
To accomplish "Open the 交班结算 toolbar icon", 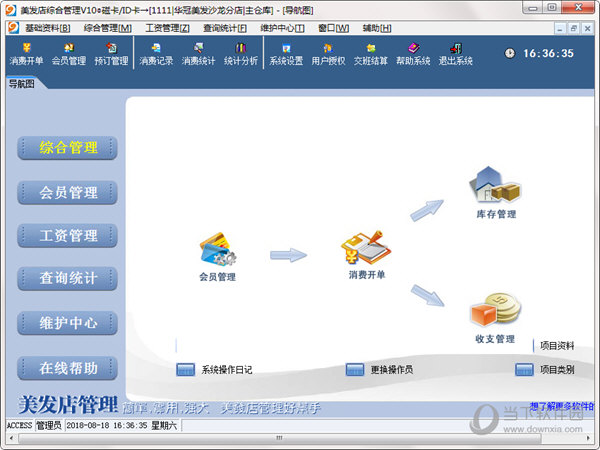I will (371, 54).
